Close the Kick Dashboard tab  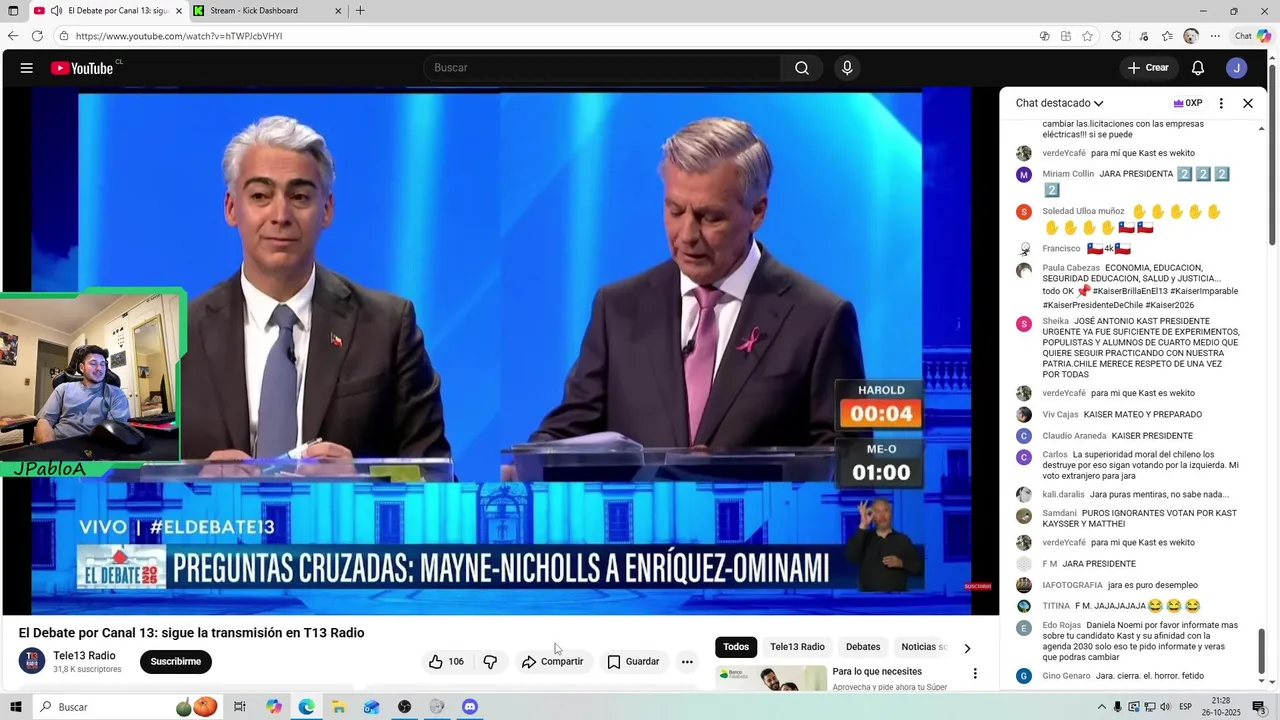(338, 11)
